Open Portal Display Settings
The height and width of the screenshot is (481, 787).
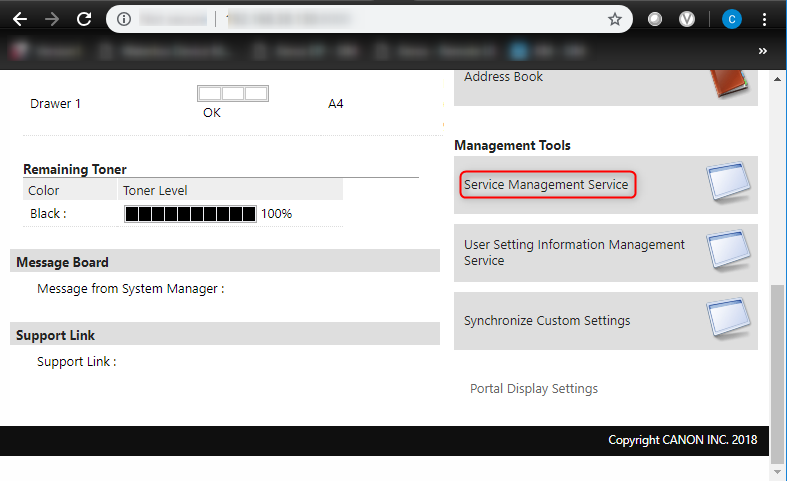coord(534,388)
